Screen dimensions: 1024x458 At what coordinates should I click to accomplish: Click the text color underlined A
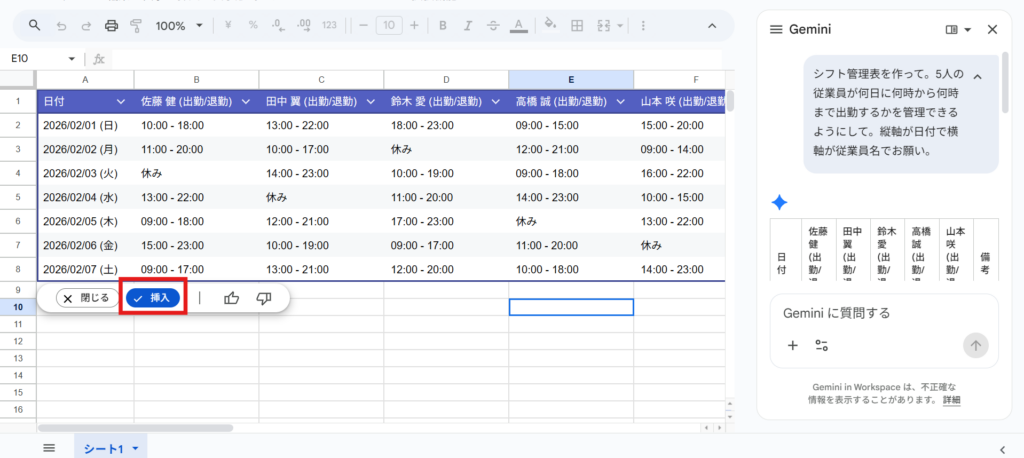tap(517, 25)
